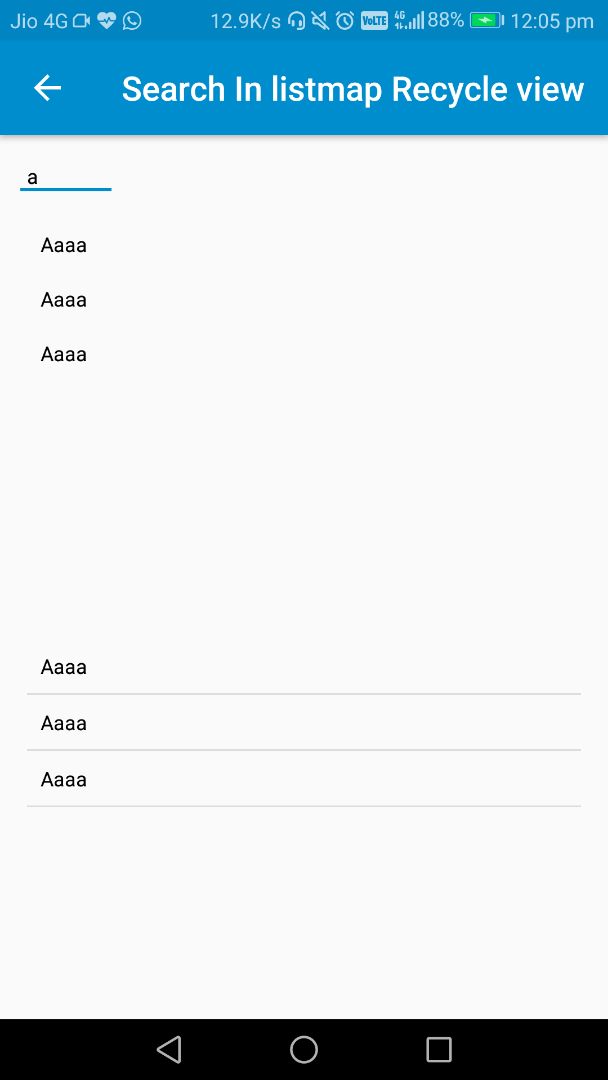Image resolution: width=608 pixels, height=1080 pixels.
Task: Select the third Aaaa in the upper list
Action: [64, 354]
